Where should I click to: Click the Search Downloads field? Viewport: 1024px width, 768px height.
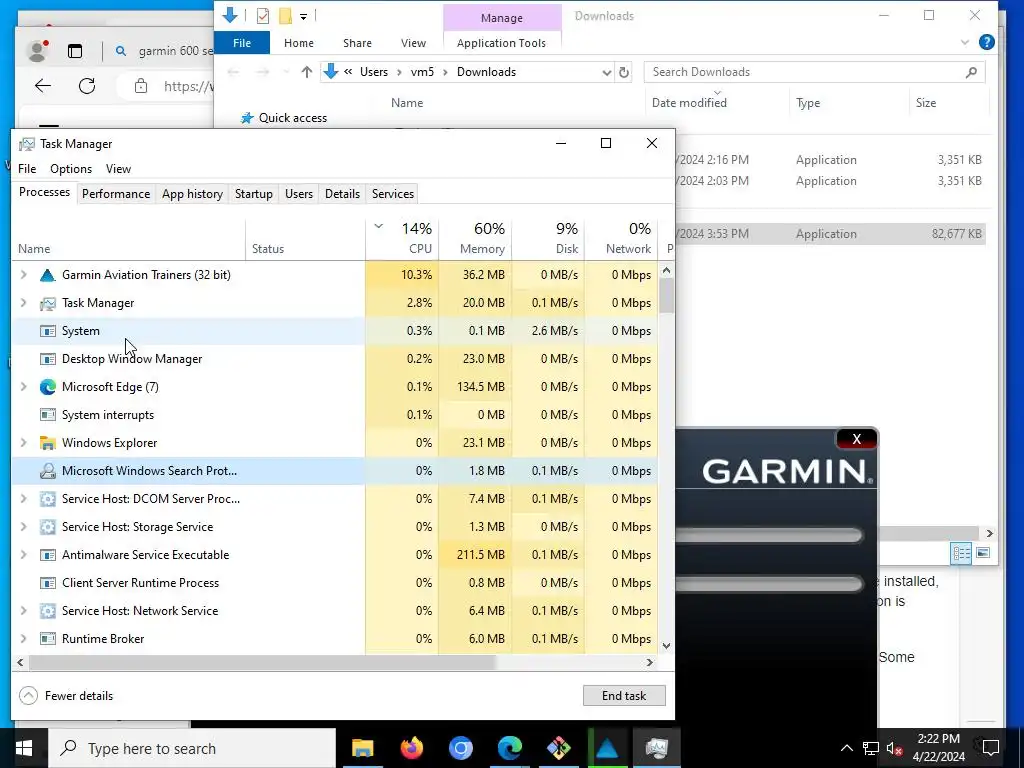coord(814,72)
